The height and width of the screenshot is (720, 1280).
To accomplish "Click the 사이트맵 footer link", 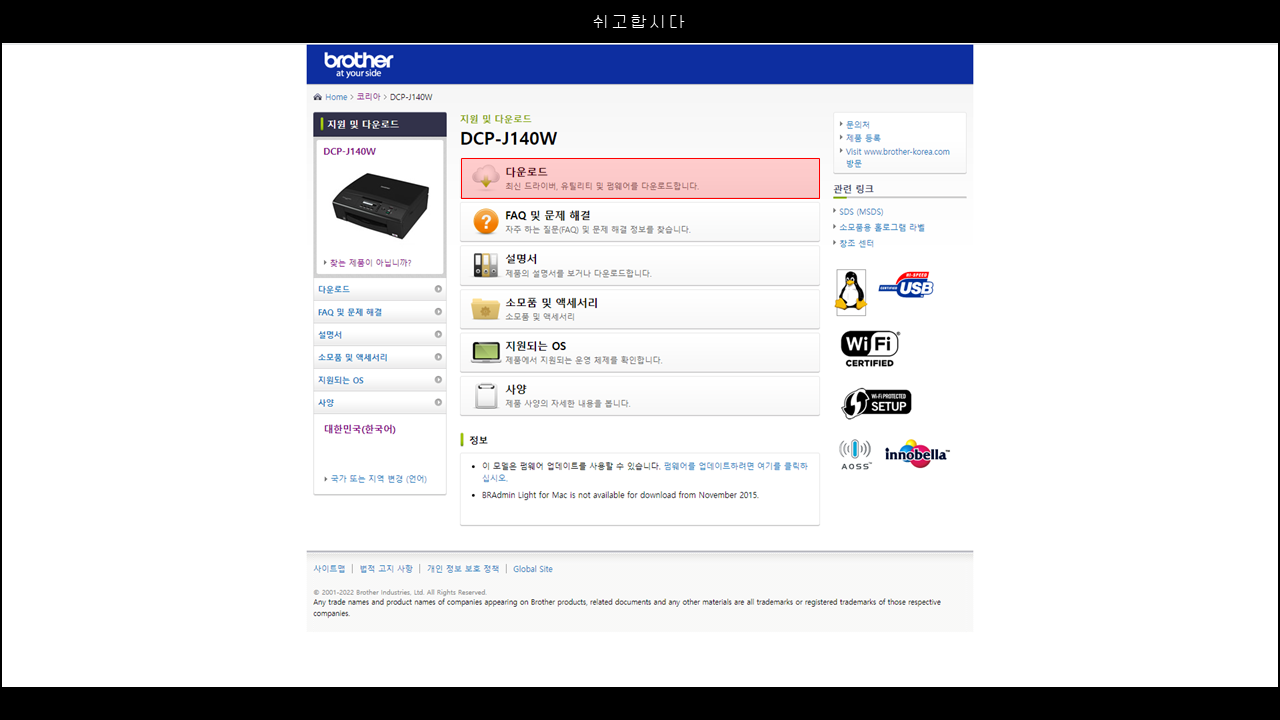I will (x=329, y=569).
